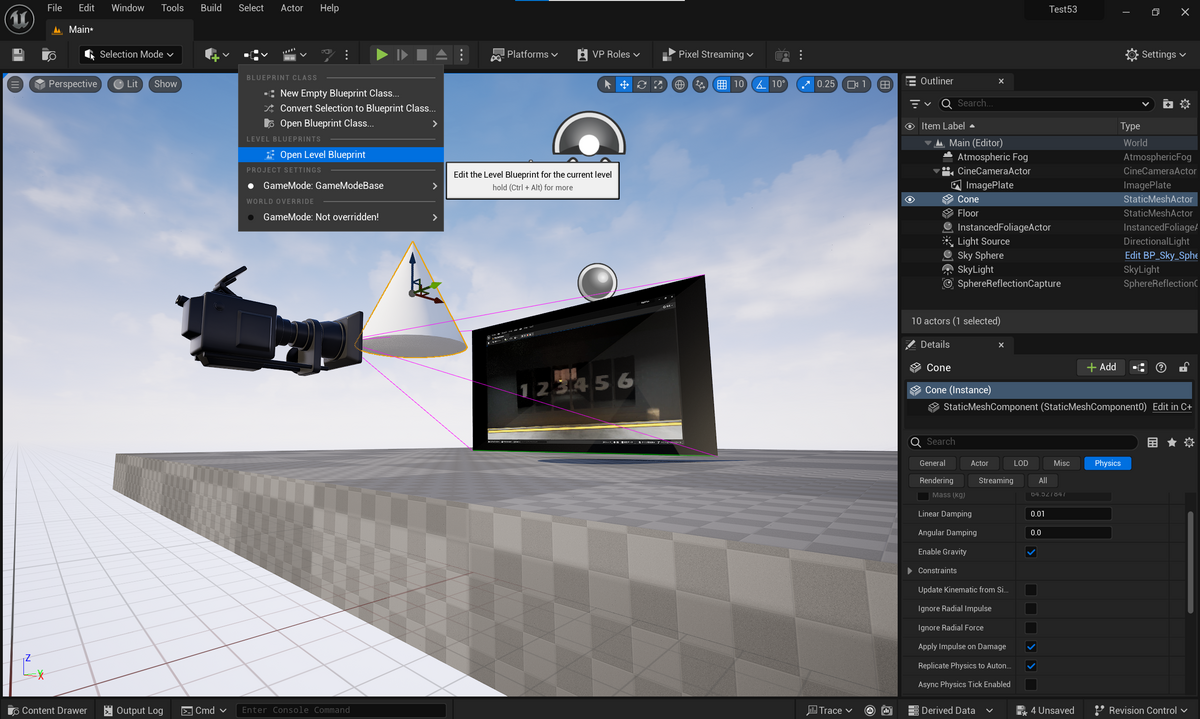
Task: Toggle the Enable Gravity checkbox
Action: click(1031, 552)
